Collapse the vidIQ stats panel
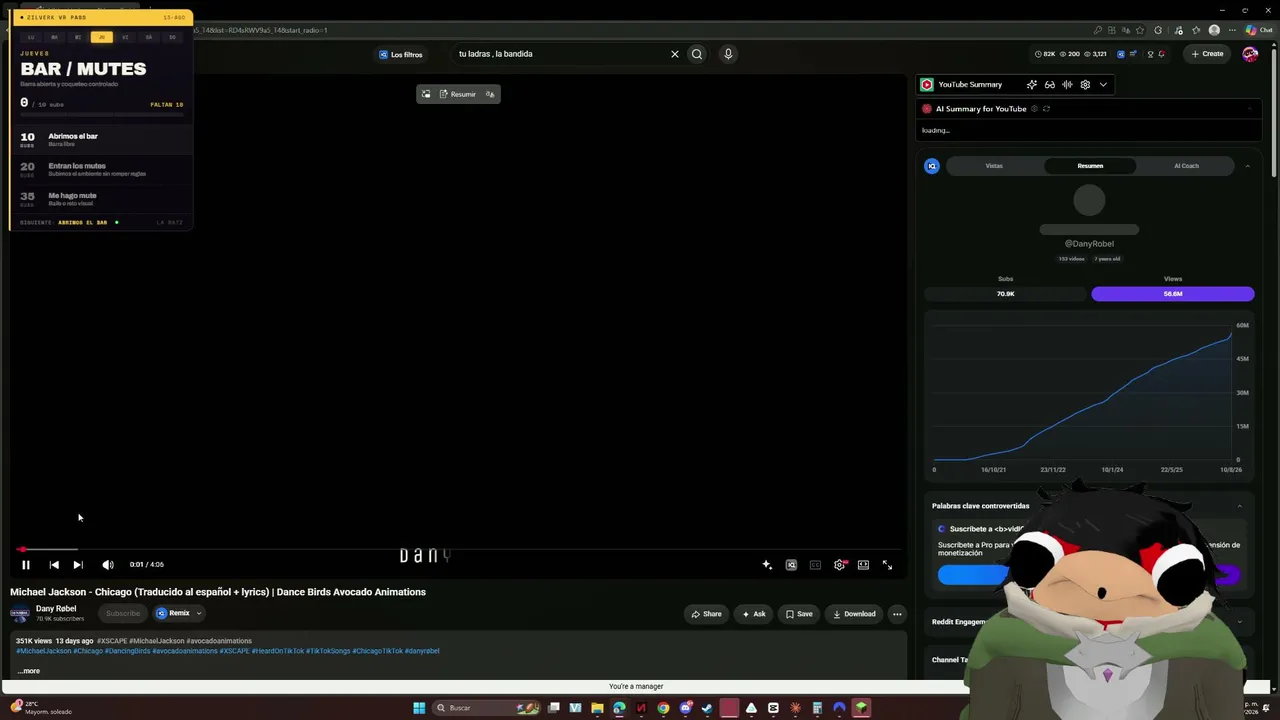The image size is (1280, 720). 1247,166
